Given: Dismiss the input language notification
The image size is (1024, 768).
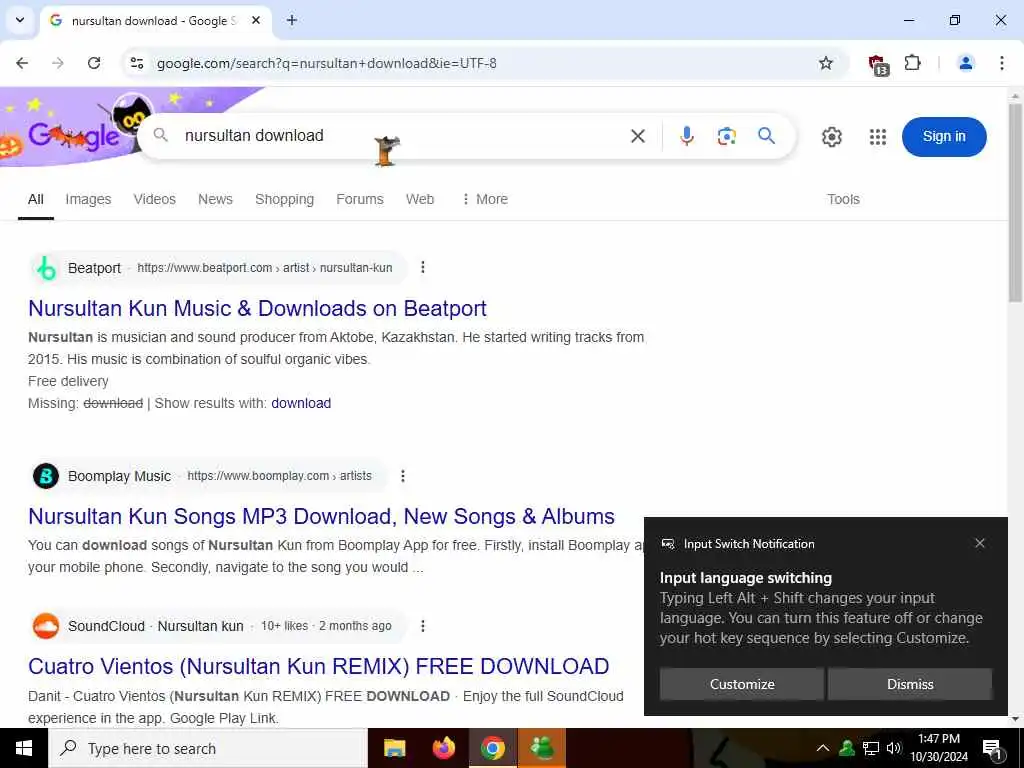Looking at the screenshot, I should (910, 684).
